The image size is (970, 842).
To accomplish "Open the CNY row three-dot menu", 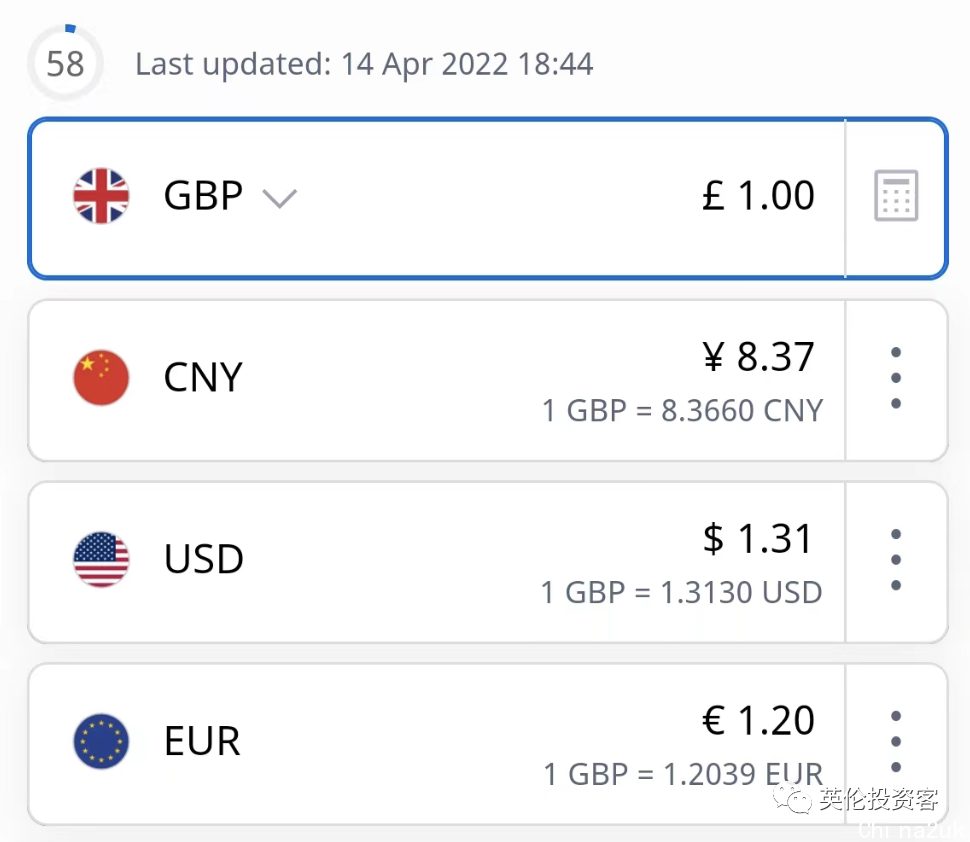I will click(896, 378).
